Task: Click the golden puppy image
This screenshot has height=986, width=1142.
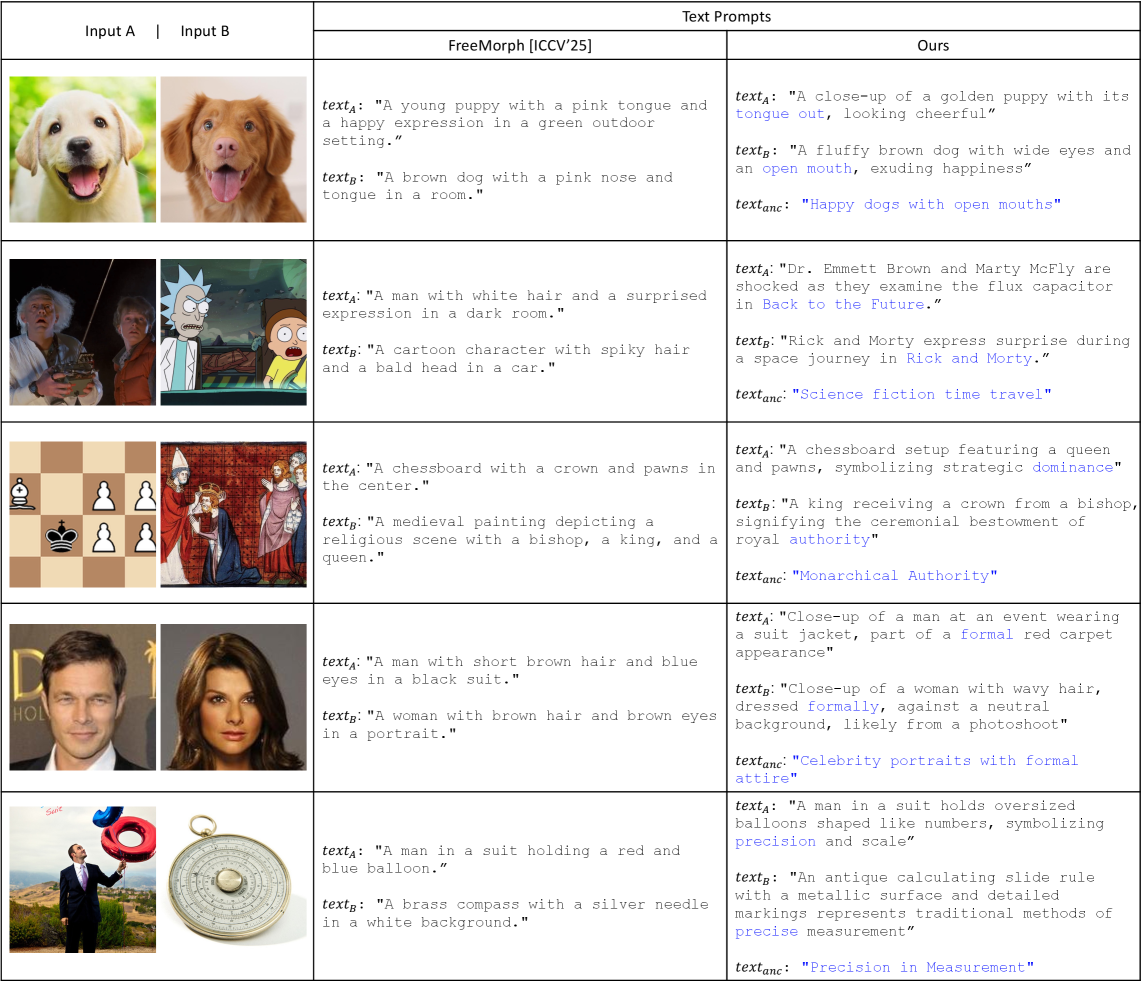Action: point(83,149)
